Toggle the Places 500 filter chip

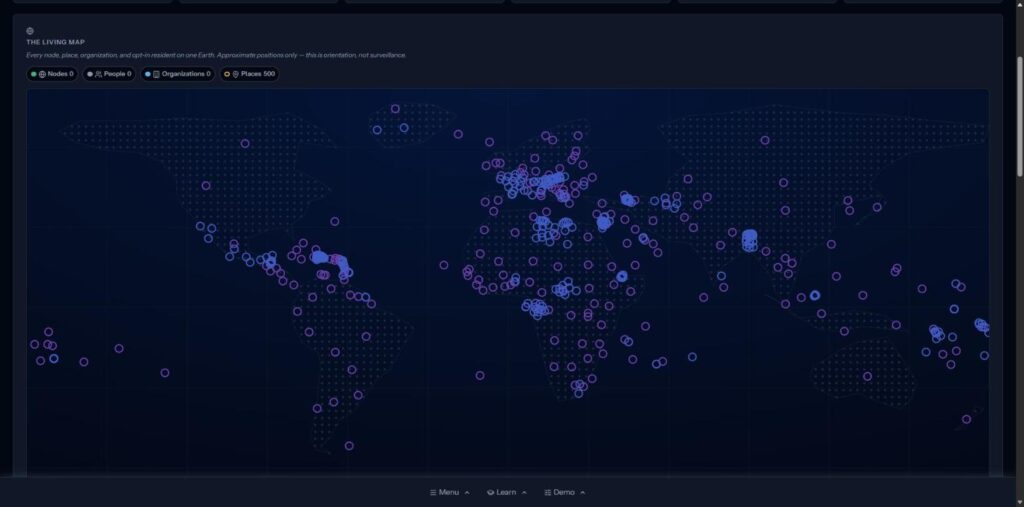(249, 74)
